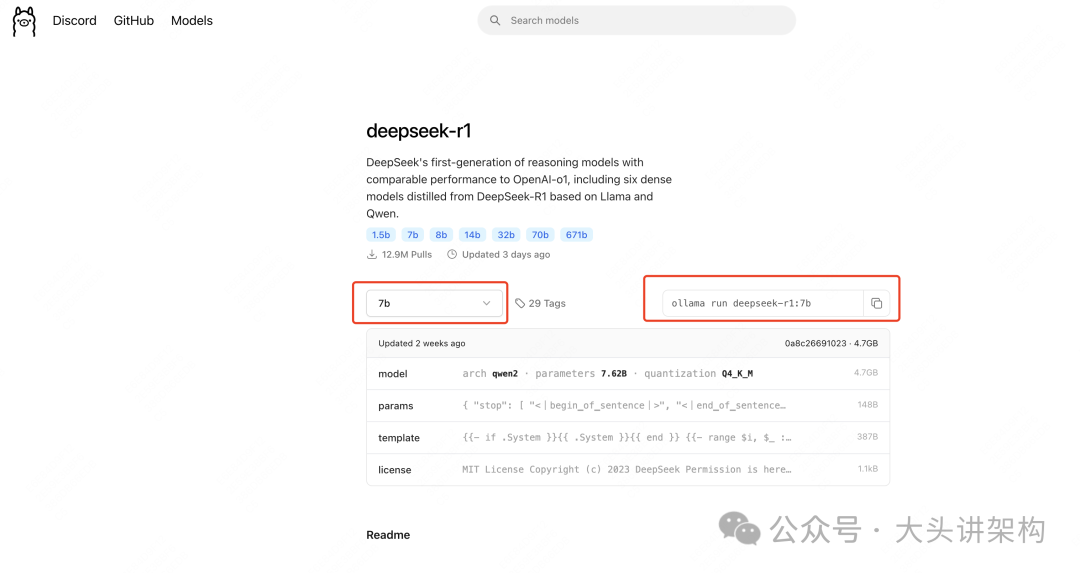The image size is (1080, 573).
Task: Click the deepseek-r1 title
Action: (419, 131)
